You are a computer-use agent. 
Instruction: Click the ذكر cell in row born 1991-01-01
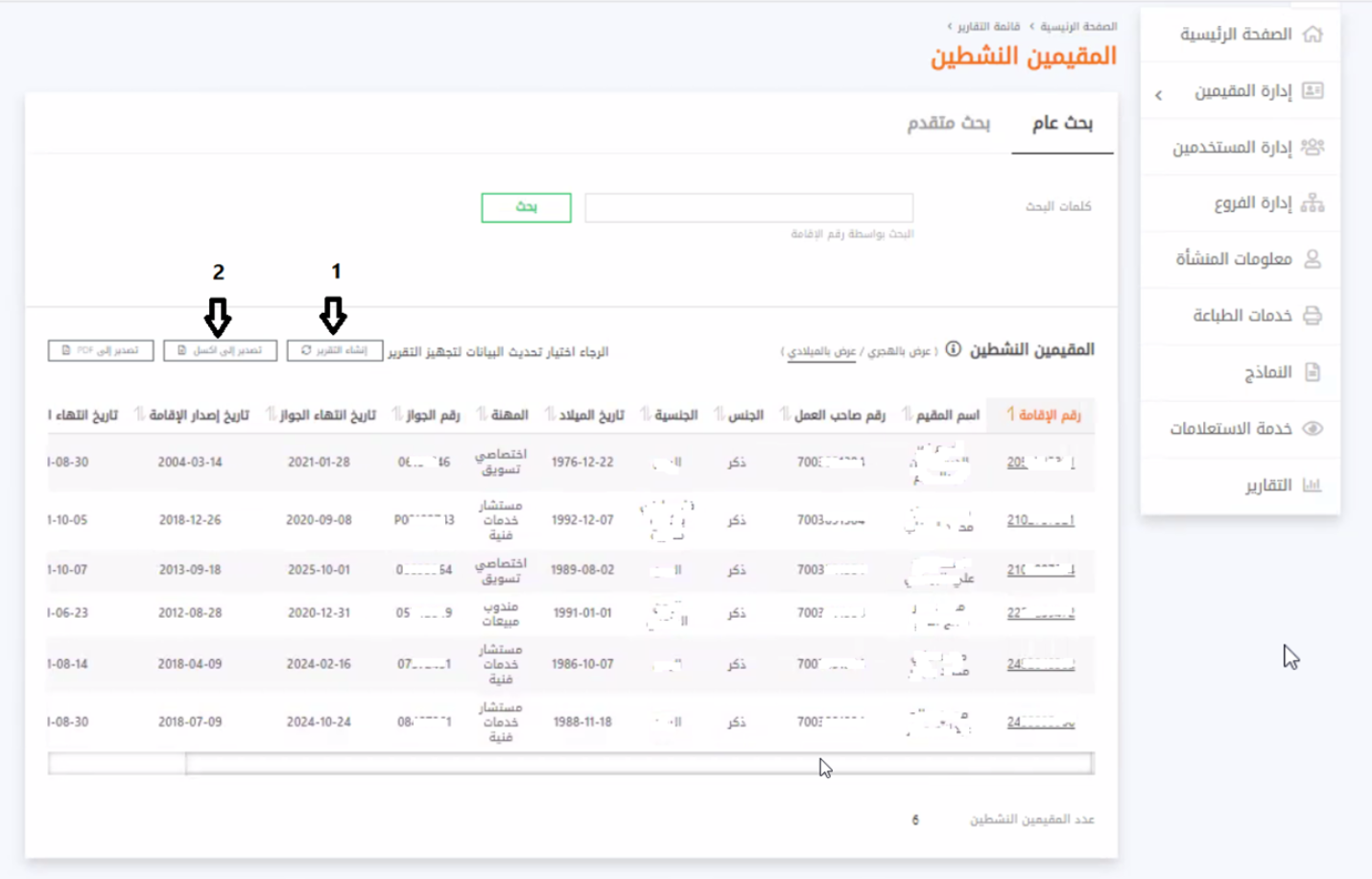(737, 613)
